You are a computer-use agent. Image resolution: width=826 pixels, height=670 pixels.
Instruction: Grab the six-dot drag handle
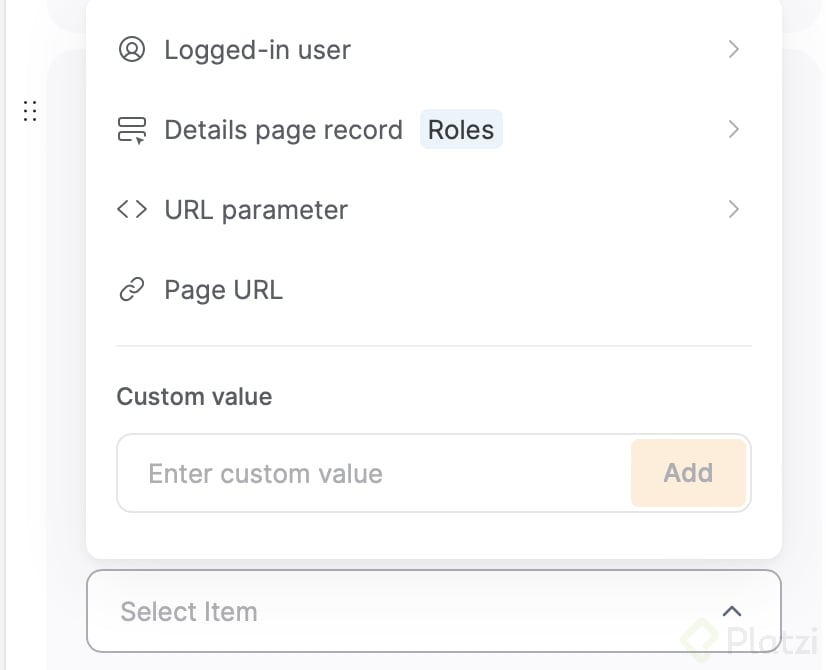(30, 111)
